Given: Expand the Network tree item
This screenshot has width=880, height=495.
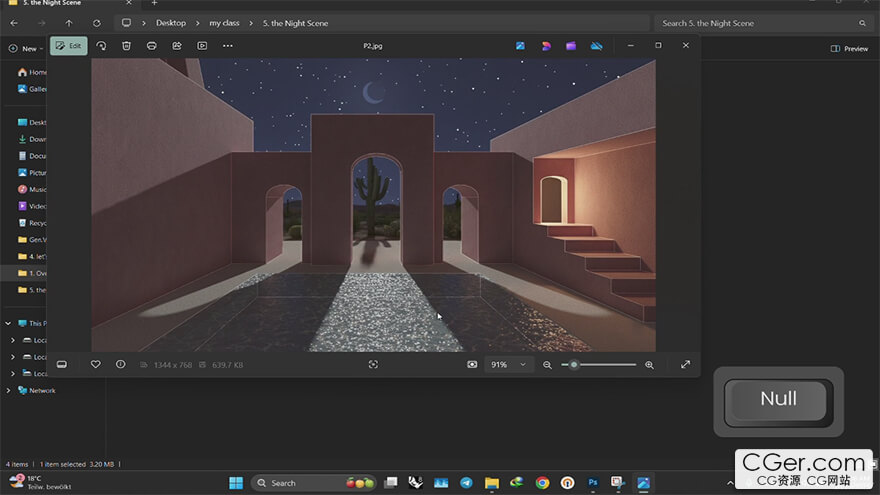Looking at the screenshot, I should click(x=9, y=390).
